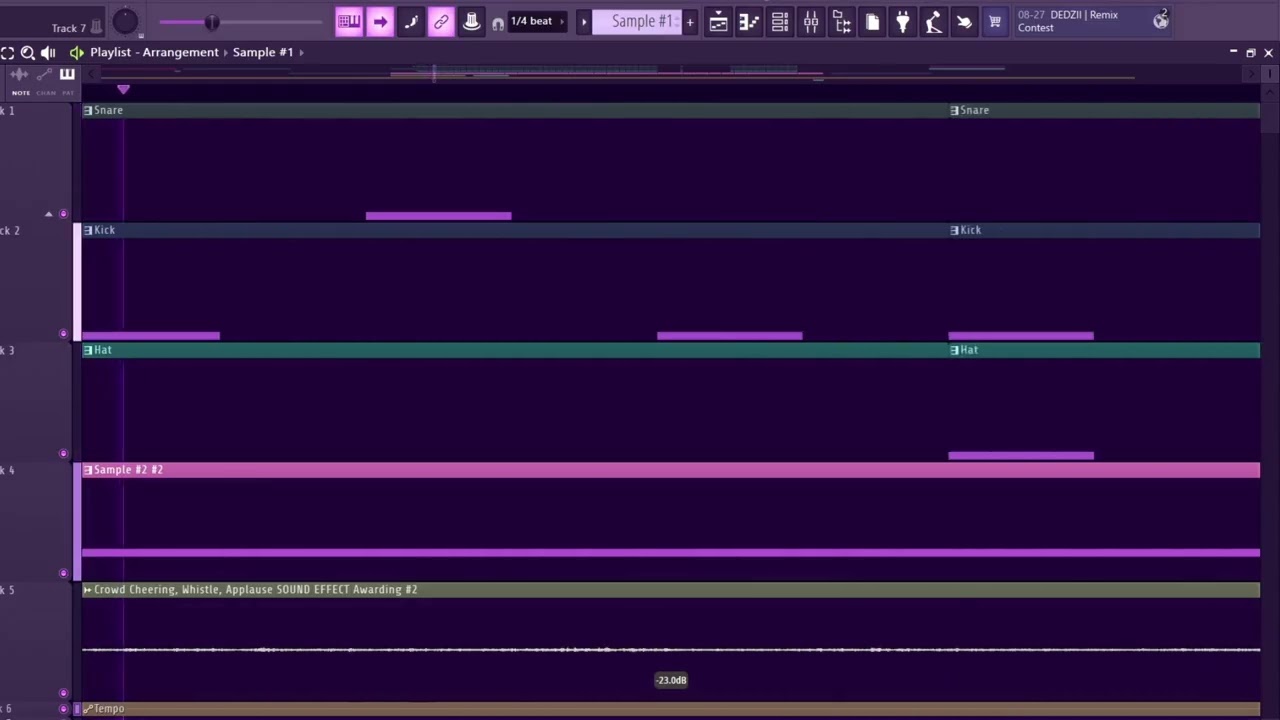This screenshot has width=1280, height=720.
Task: Open the tempo tapper icon
Action: click(x=934, y=21)
